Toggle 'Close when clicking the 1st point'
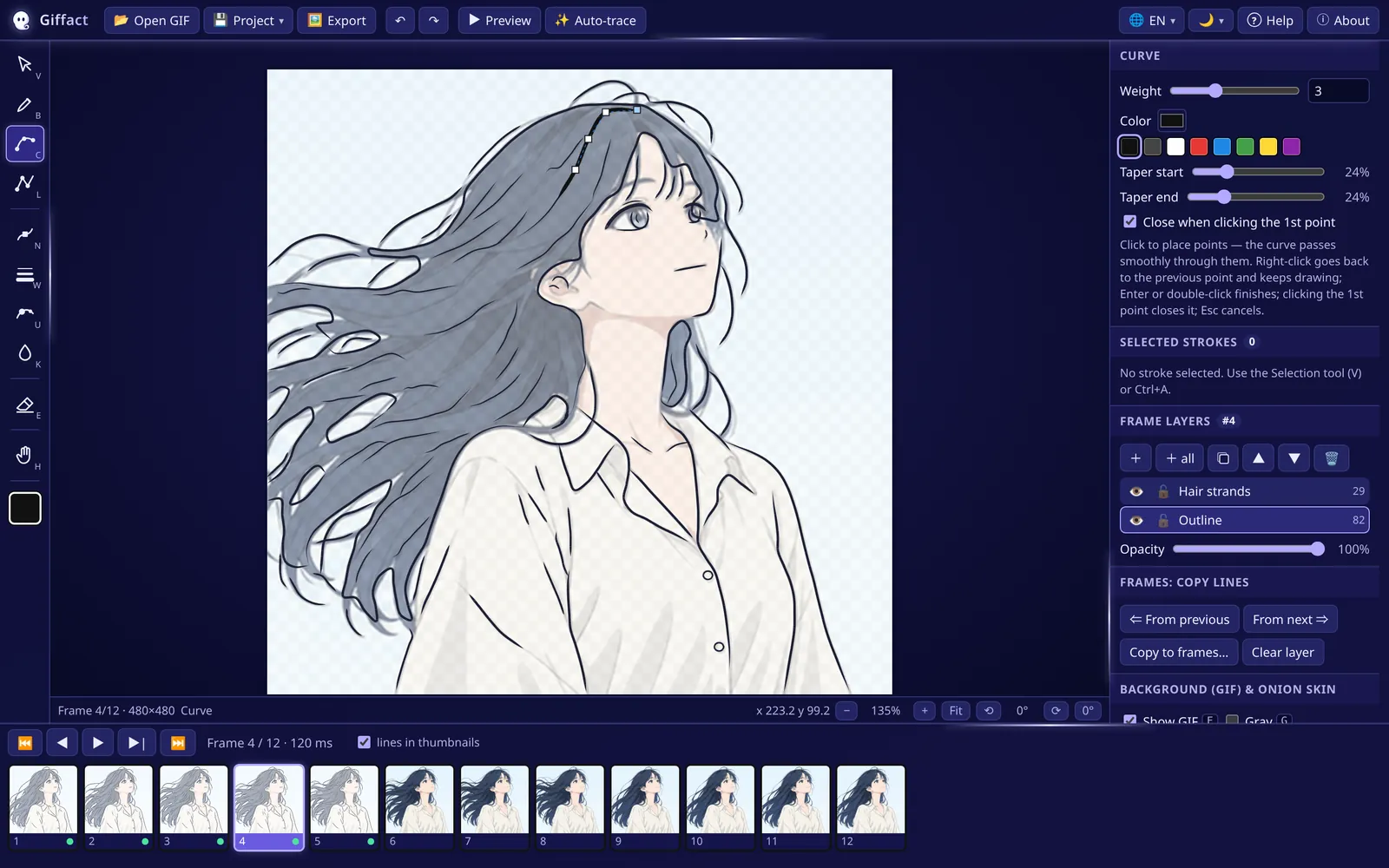This screenshot has width=1389, height=868. pos(1130,222)
